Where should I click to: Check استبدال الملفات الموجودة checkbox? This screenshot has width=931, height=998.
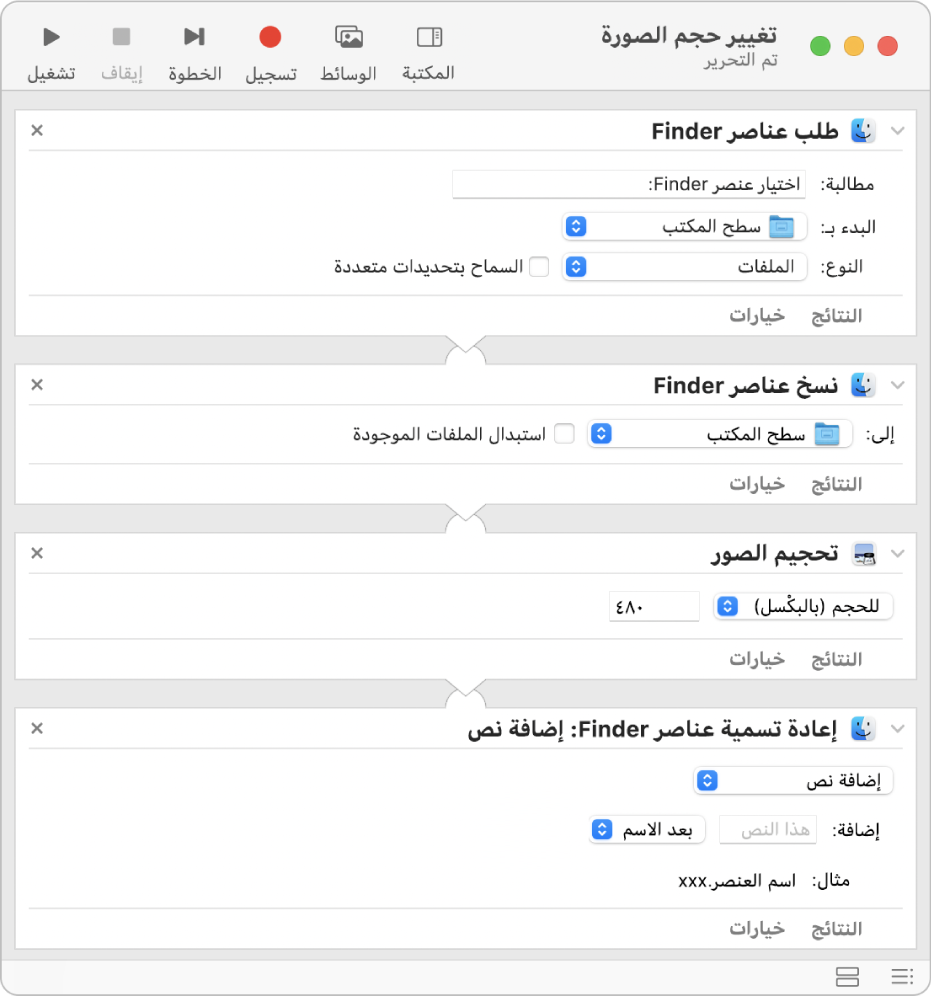tap(565, 434)
